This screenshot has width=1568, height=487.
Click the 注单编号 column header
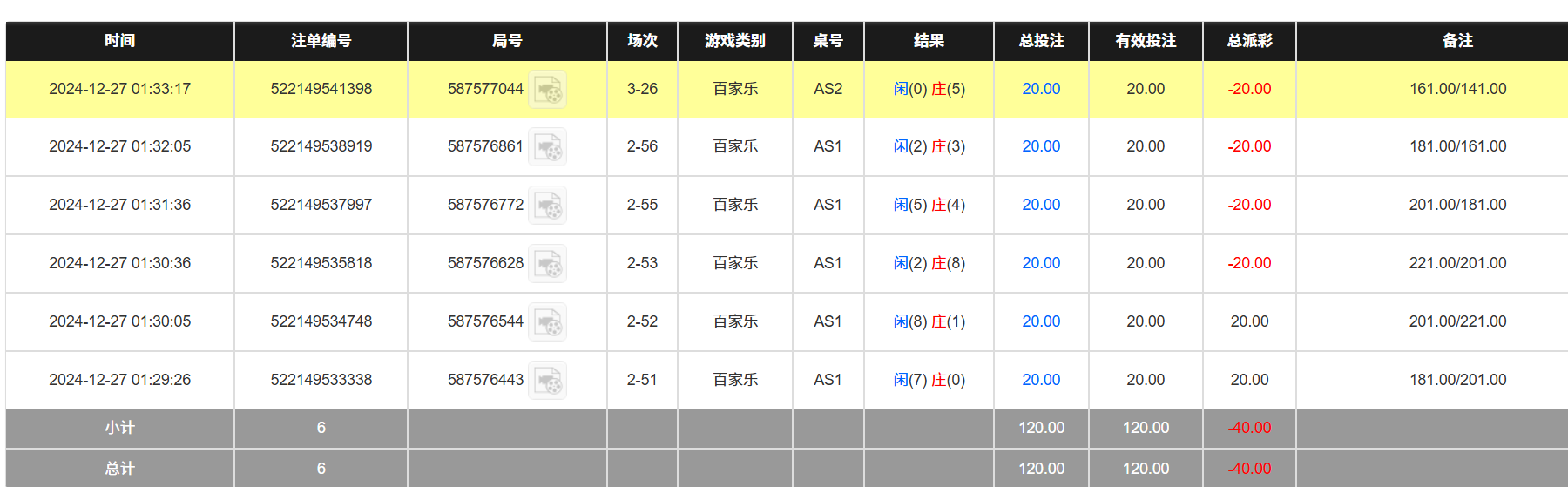click(x=321, y=41)
